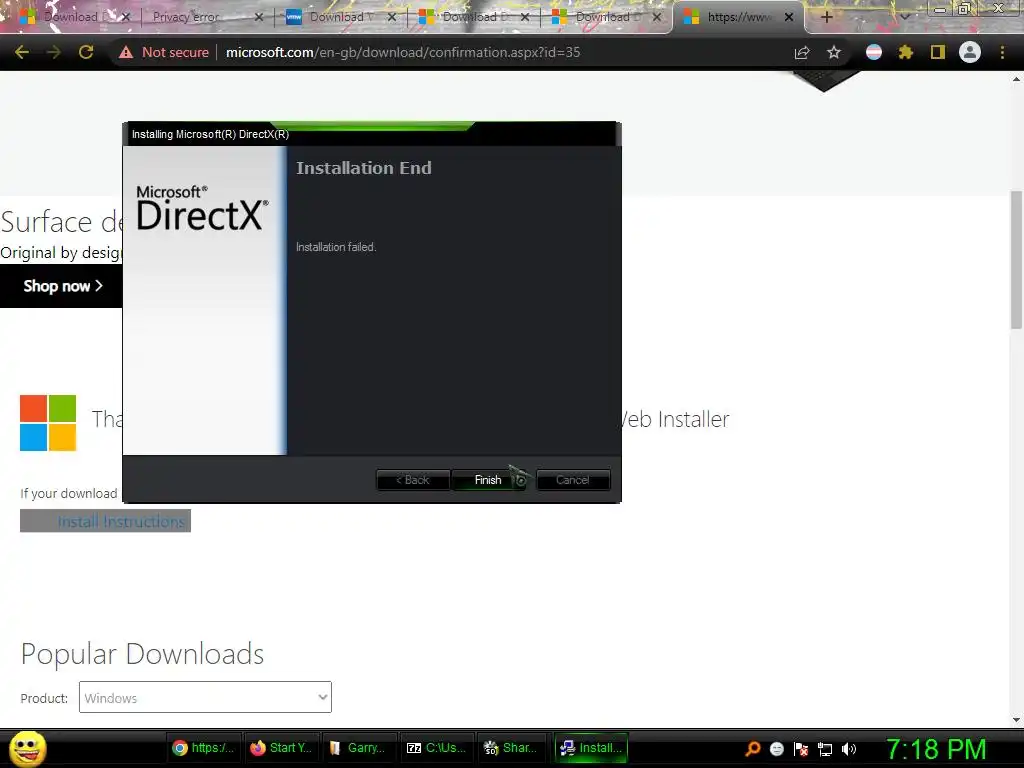
Task: Click the page vertical scrollbar thumb
Action: [x=1016, y=260]
